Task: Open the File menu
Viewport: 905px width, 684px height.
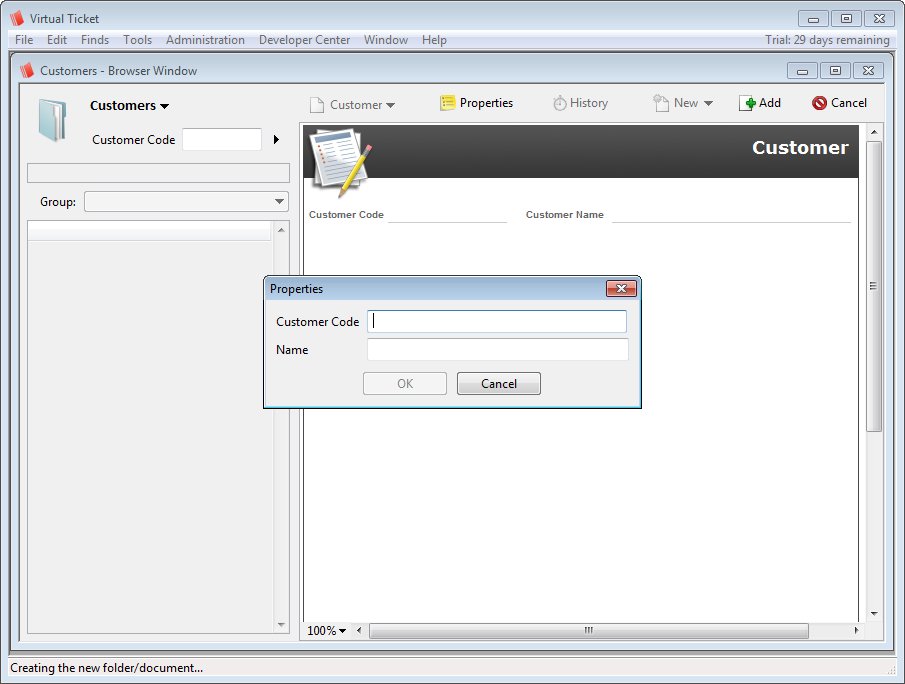Action: pyautogui.click(x=24, y=40)
